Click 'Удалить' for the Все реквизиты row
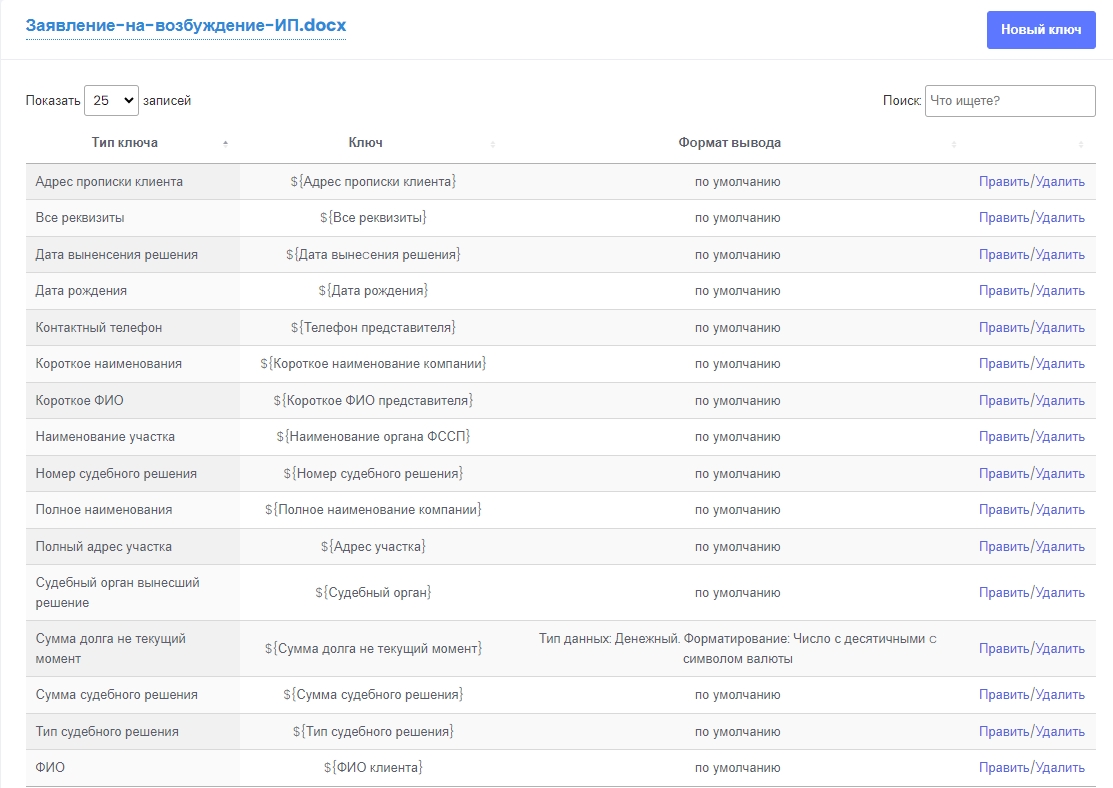The width and height of the screenshot is (1113, 788). tap(1059, 218)
